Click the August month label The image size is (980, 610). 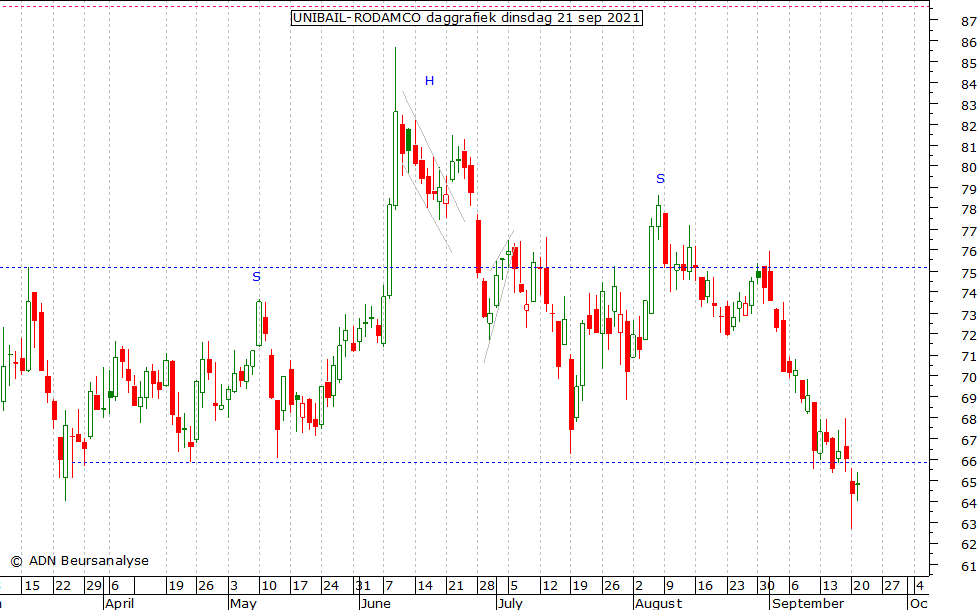(x=659, y=603)
